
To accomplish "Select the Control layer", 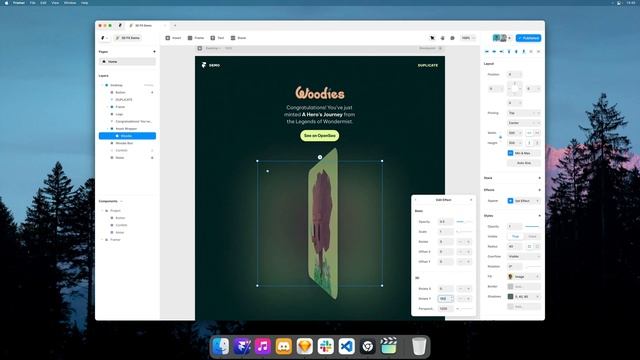I will 127,151.
